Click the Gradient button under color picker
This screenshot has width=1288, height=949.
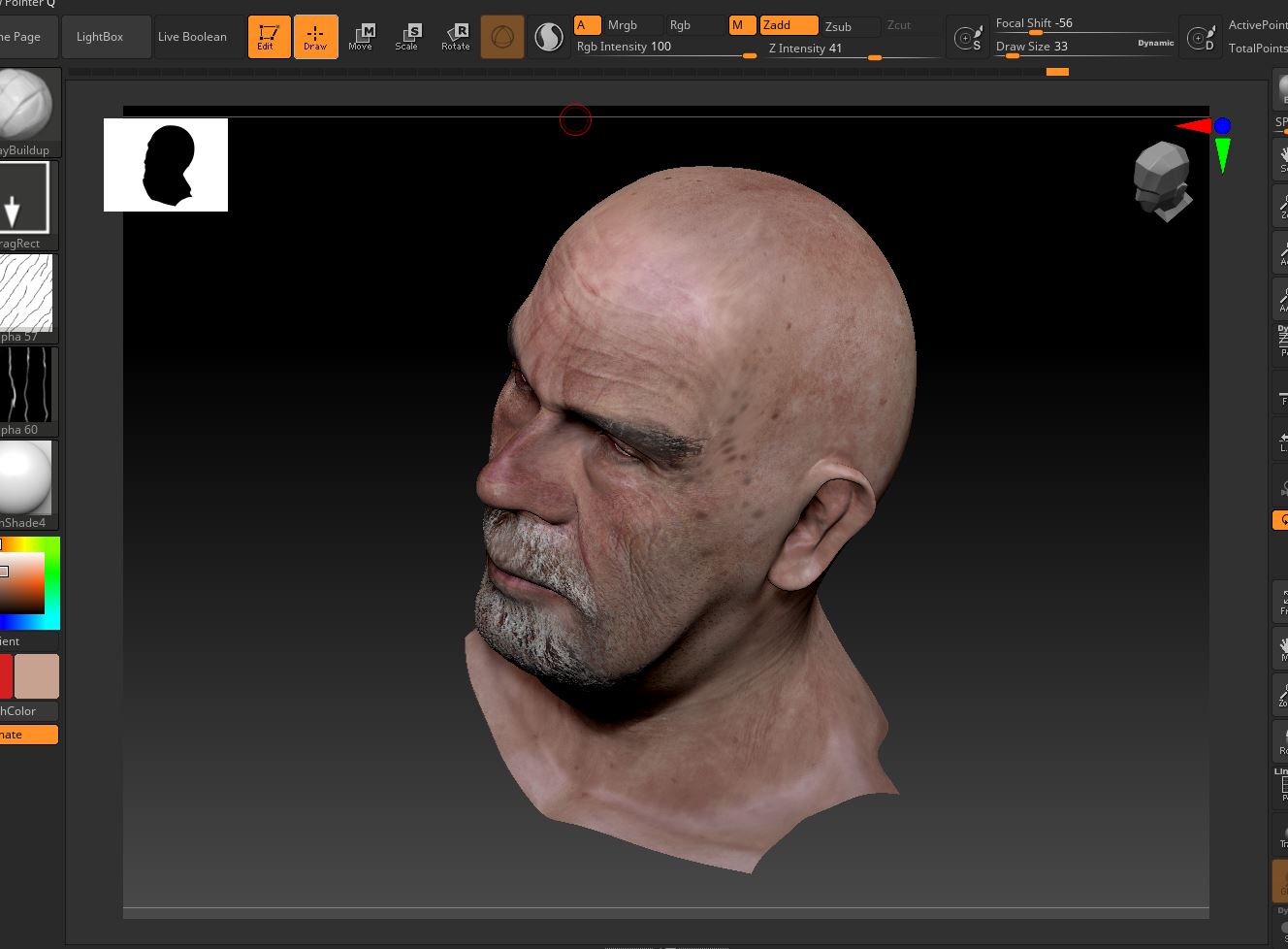coord(28,641)
